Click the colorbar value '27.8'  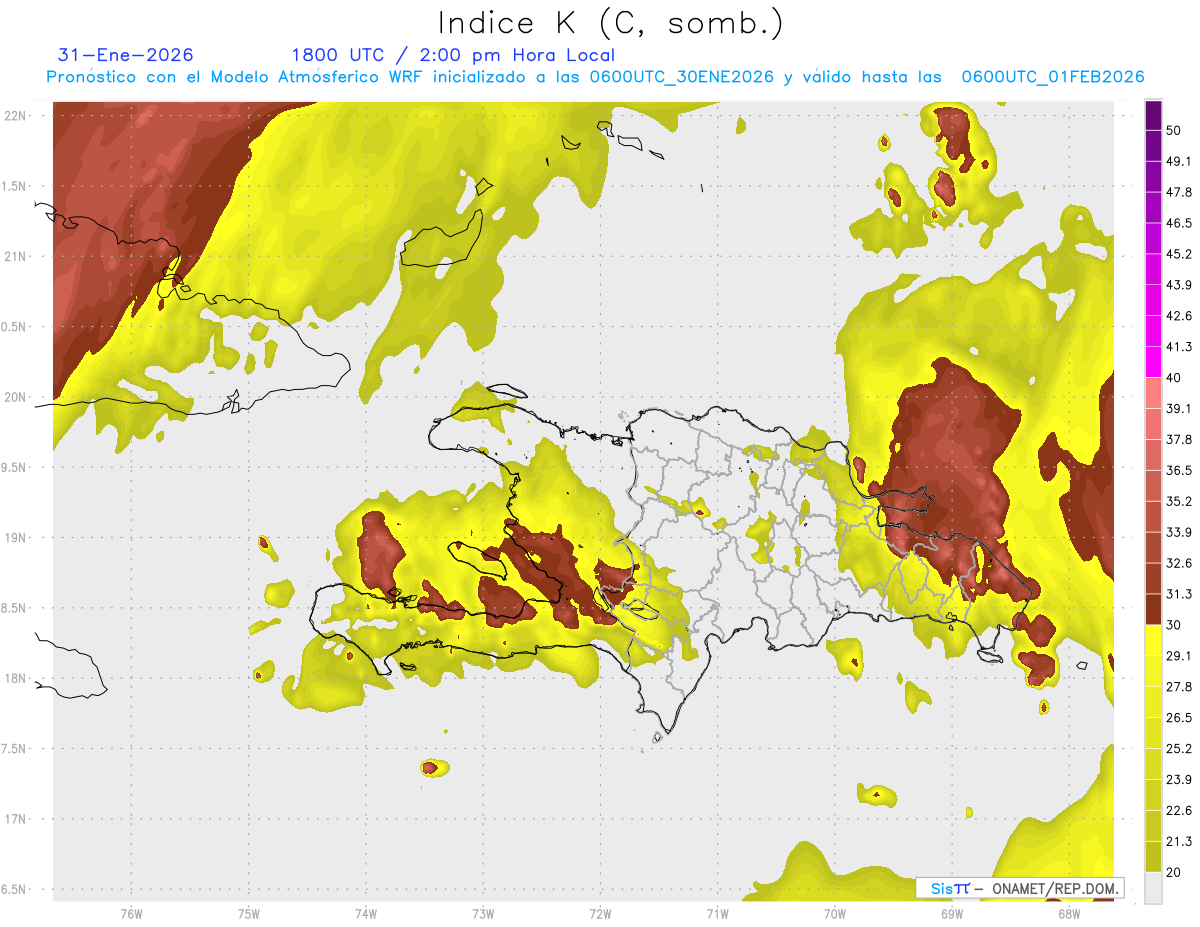click(x=1178, y=687)
